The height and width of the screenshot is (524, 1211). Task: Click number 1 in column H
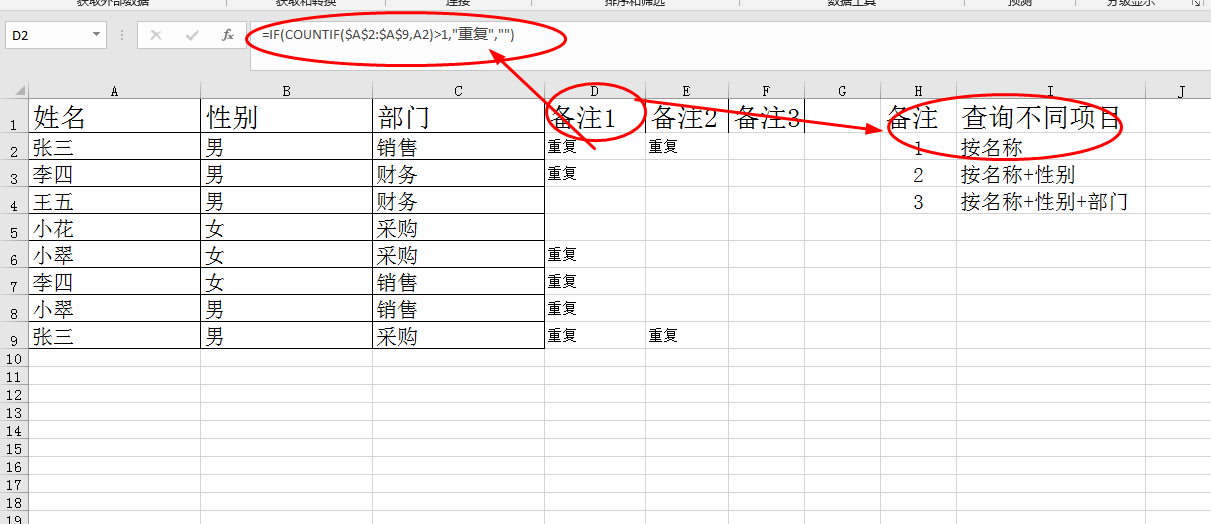click(x=918, y=147)
